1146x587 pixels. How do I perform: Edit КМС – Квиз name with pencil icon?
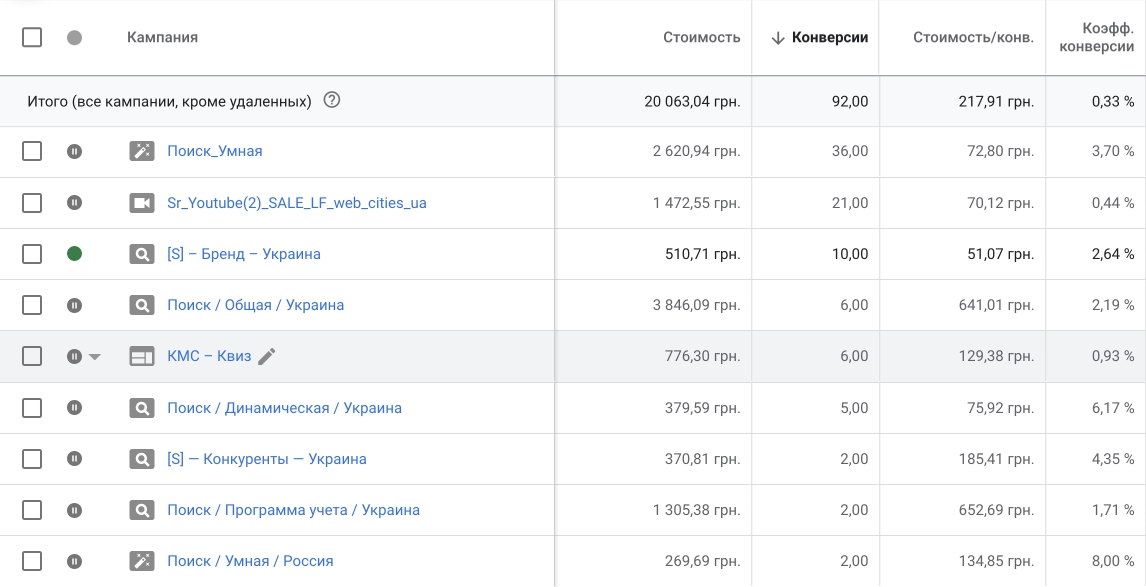(x=267, y=356)
